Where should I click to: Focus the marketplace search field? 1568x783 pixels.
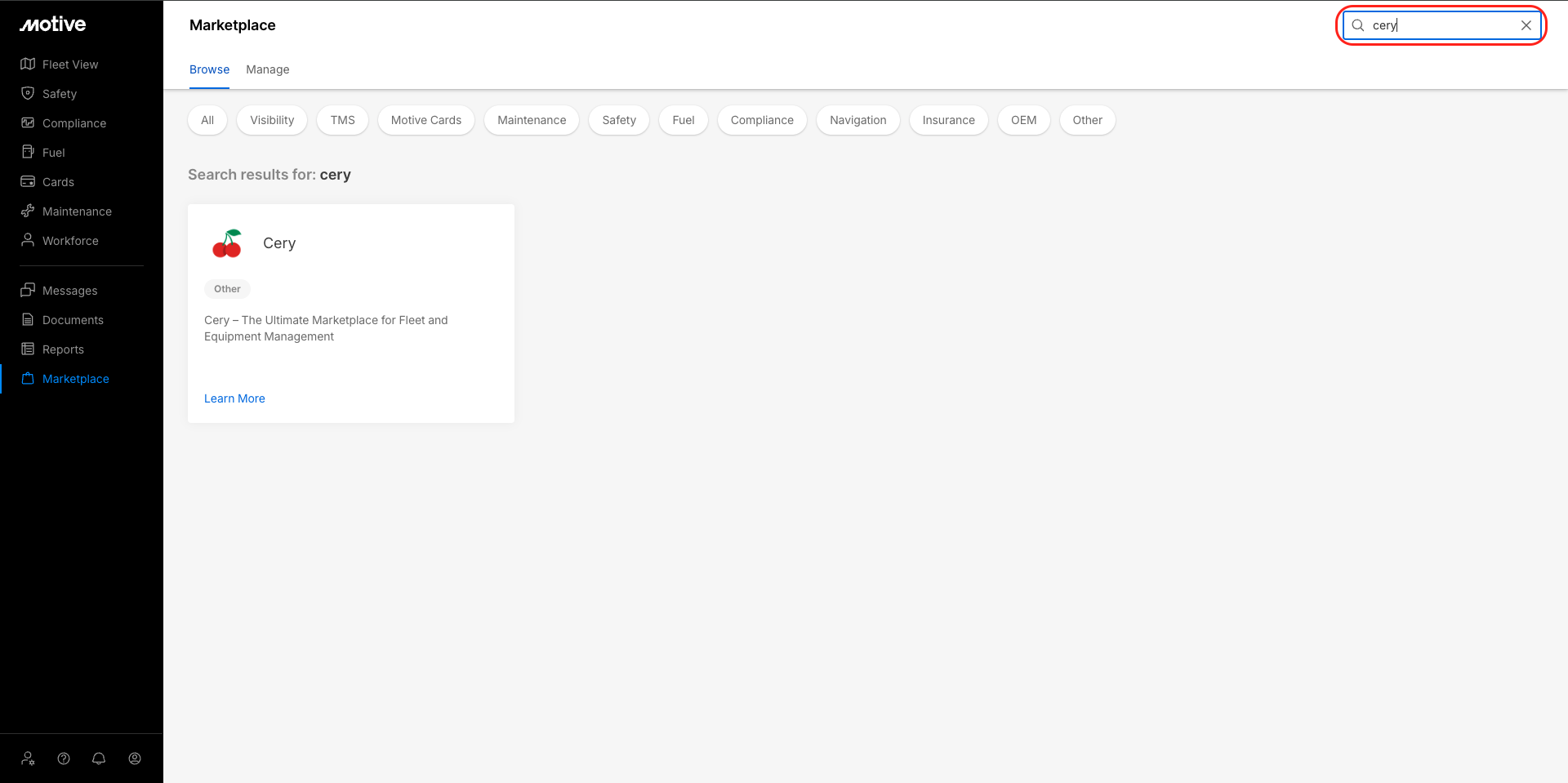click(1442, 25)
